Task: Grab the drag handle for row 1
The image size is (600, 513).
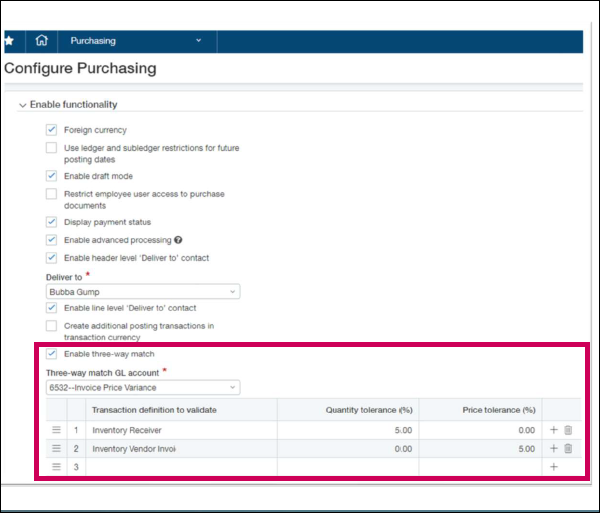Action: pyautogui.click(x=56, y=430)
